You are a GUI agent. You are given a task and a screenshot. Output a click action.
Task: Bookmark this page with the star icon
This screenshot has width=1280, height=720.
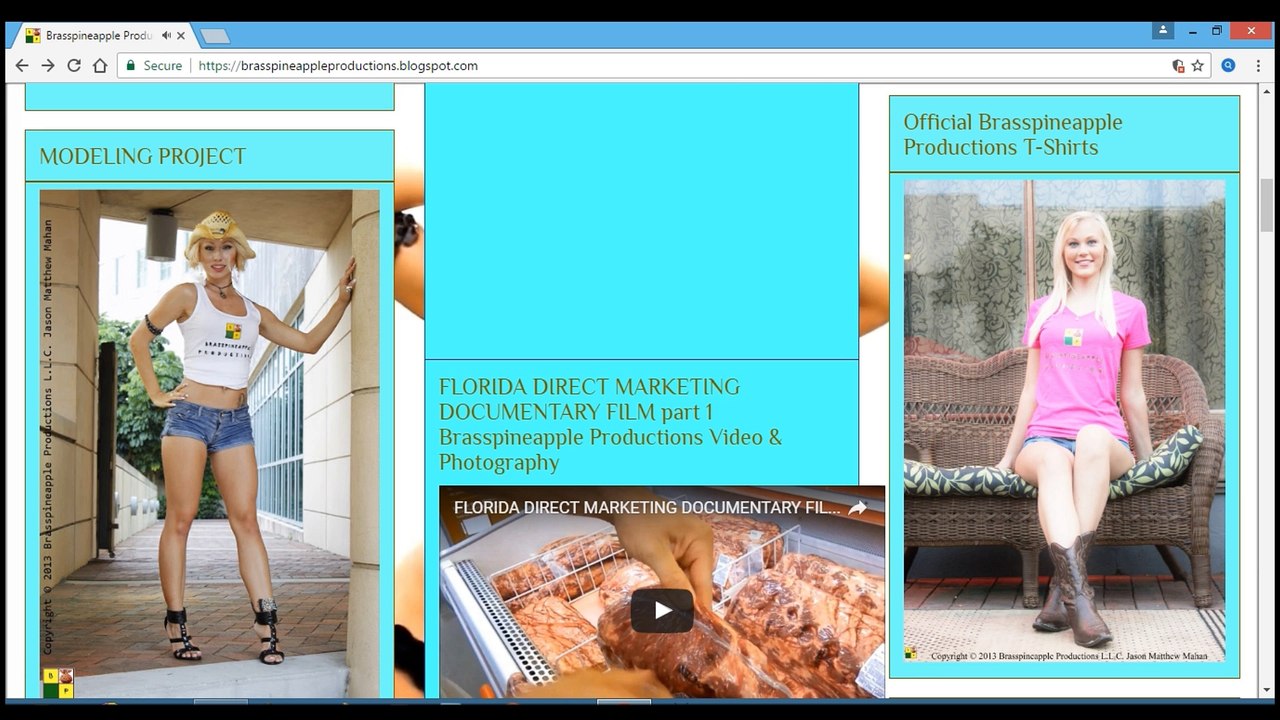1198,65
